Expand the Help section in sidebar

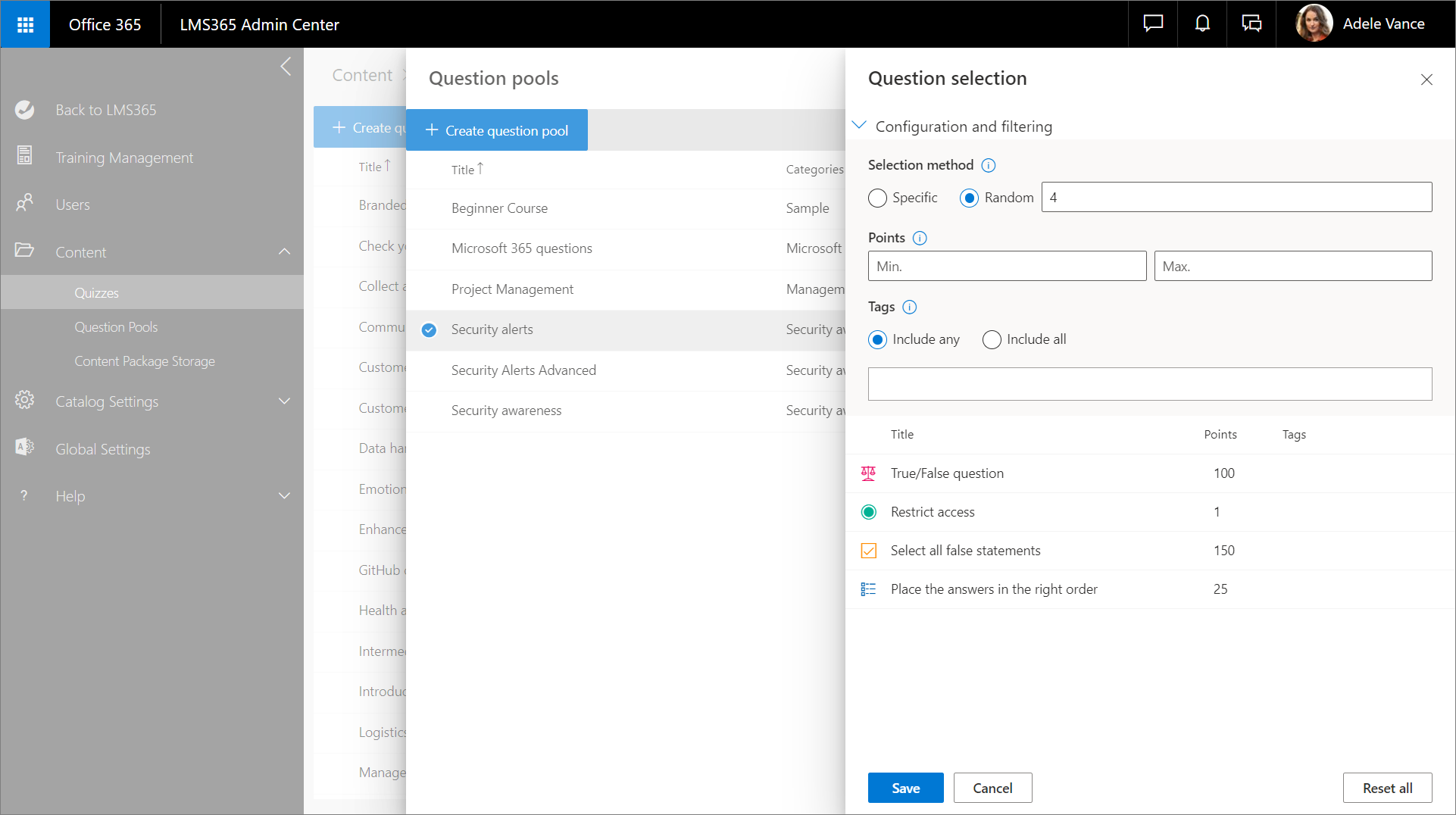coord(284,496)
